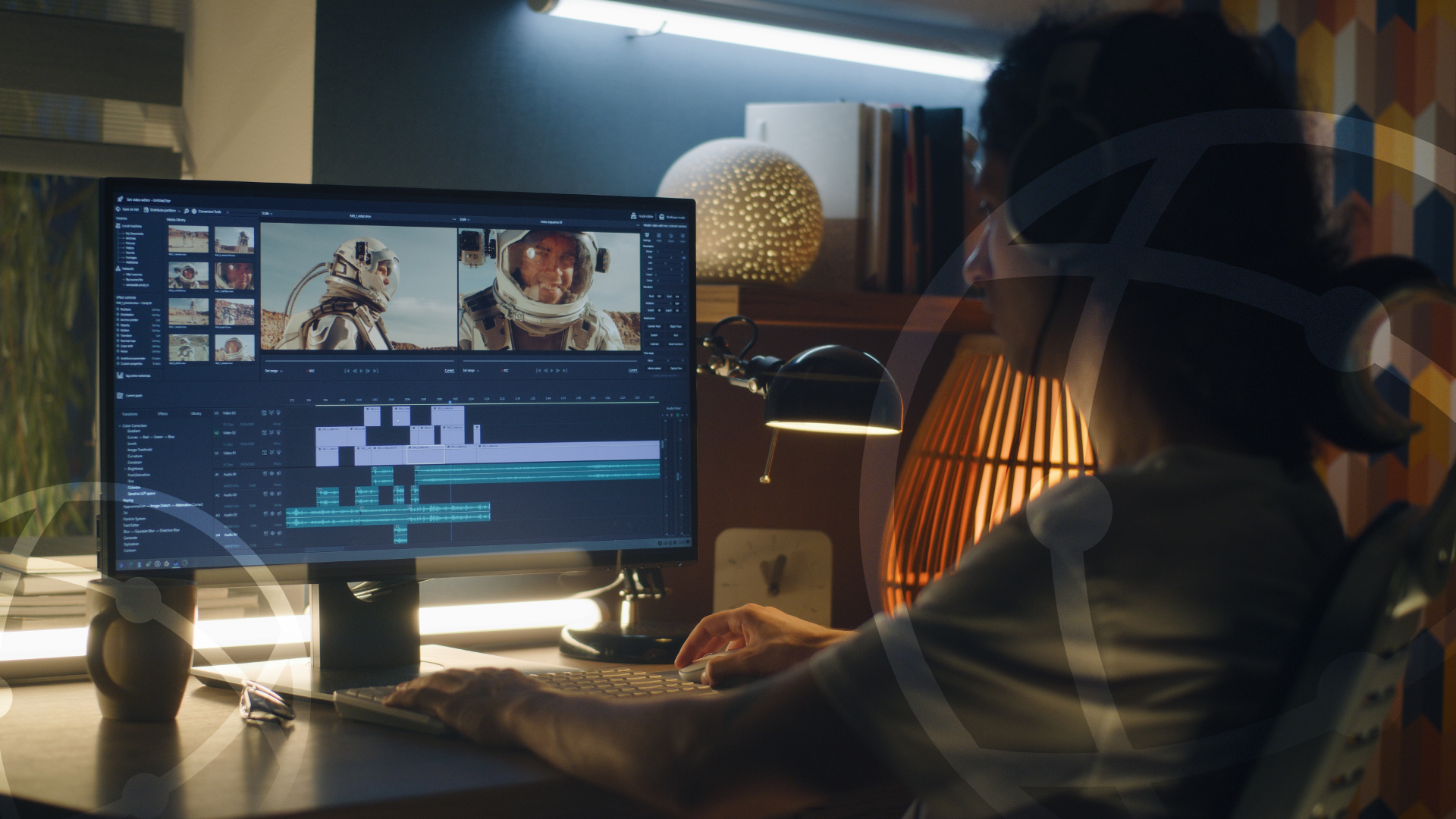Click REC in the source viewer
Viewport: 1456px width, 819px height.
click(310, 371)
